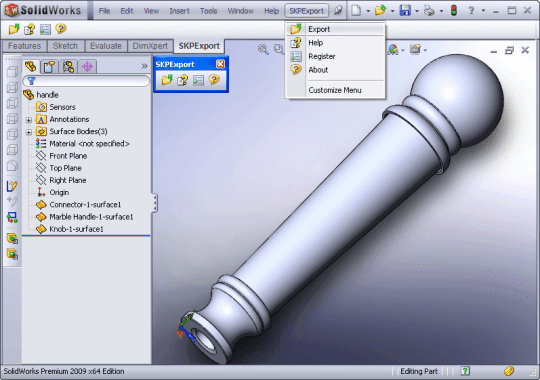Open the Insert menu

179,11
